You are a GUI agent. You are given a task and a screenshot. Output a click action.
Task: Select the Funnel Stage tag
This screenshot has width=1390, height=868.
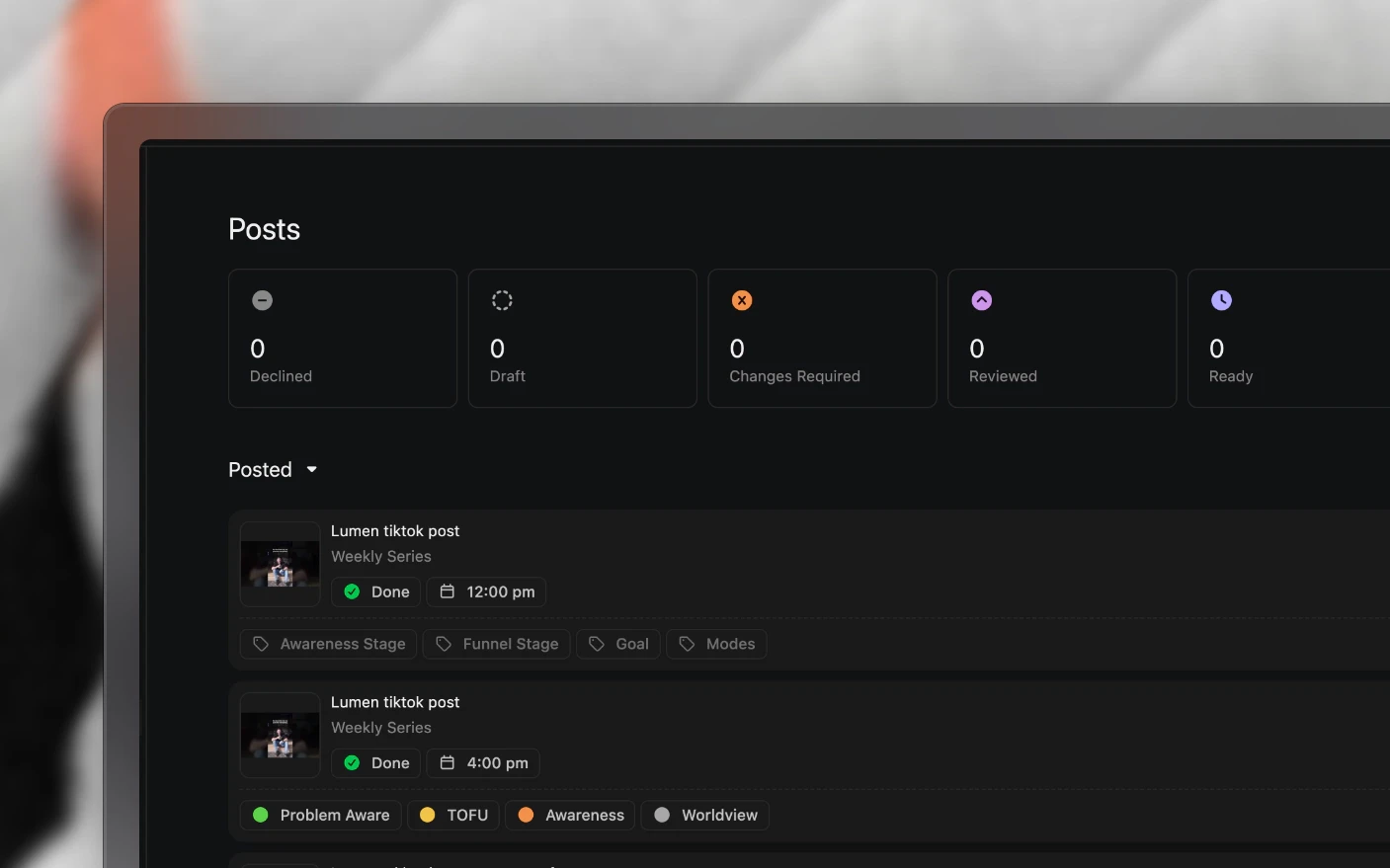[497, 644]
